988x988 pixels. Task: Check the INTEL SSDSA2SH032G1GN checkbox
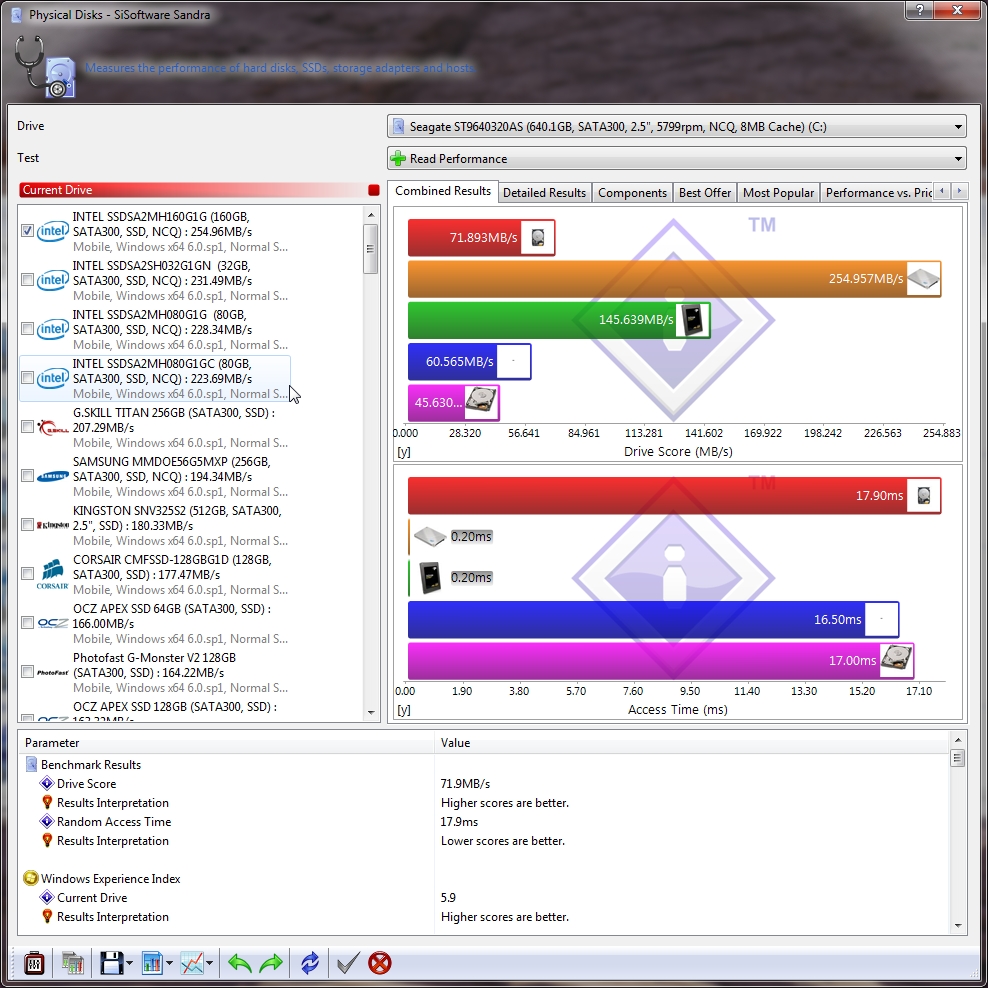pos(27,280)
